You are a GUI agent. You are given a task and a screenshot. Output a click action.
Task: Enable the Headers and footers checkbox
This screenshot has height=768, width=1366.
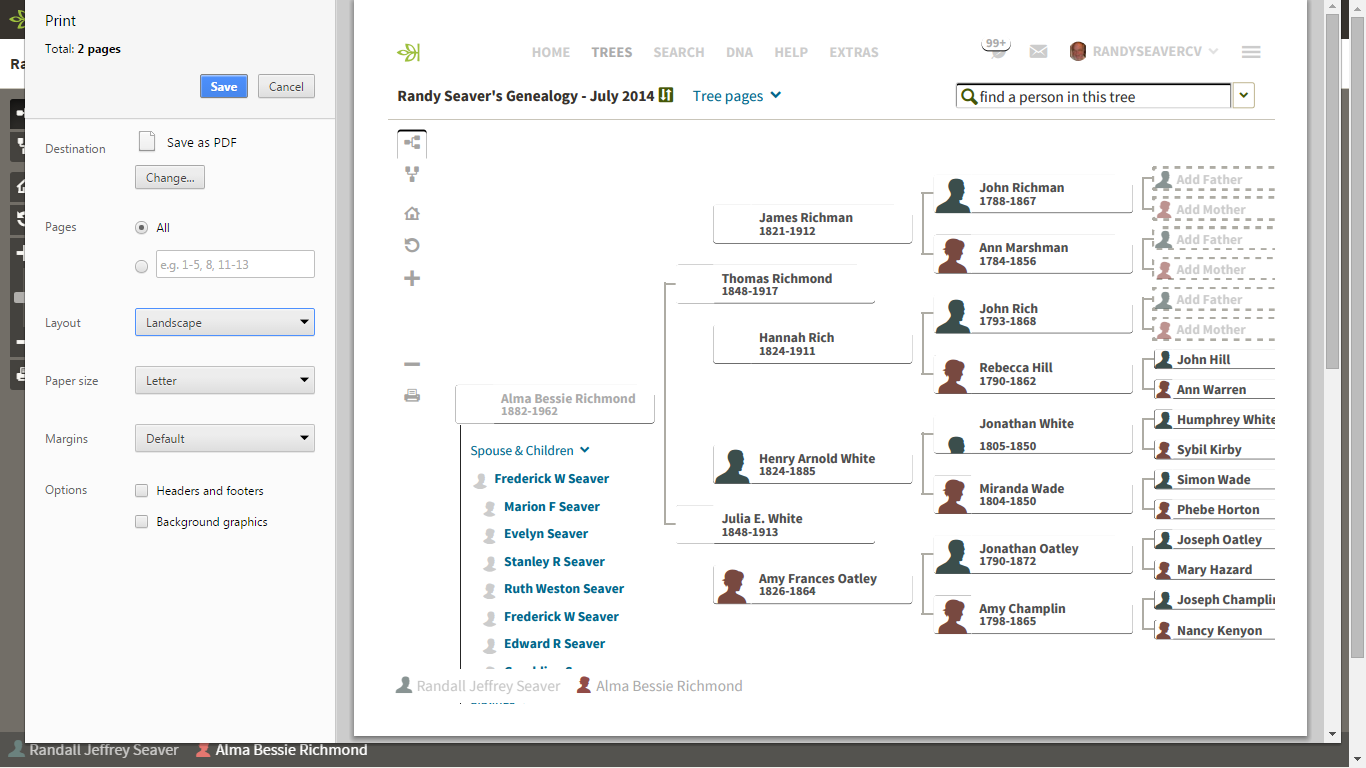[142, 490]
